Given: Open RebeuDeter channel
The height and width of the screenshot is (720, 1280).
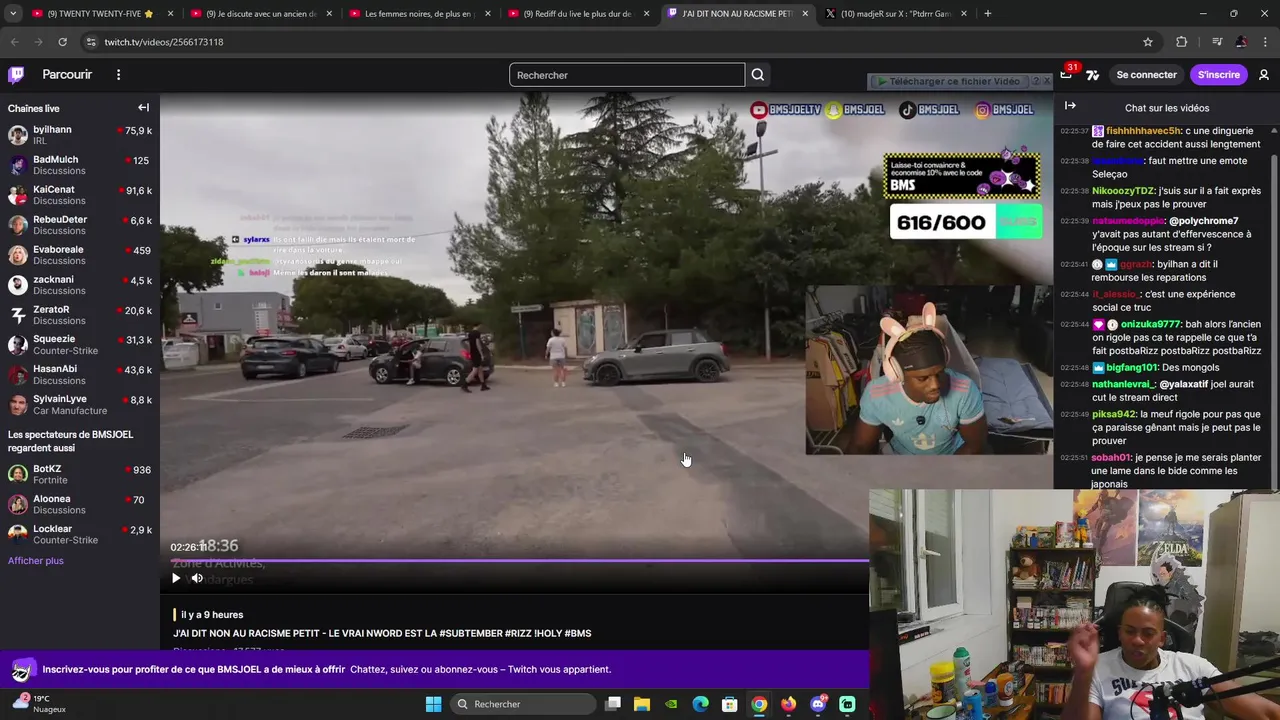Looking at the screenshot, I should pos(80,225).
